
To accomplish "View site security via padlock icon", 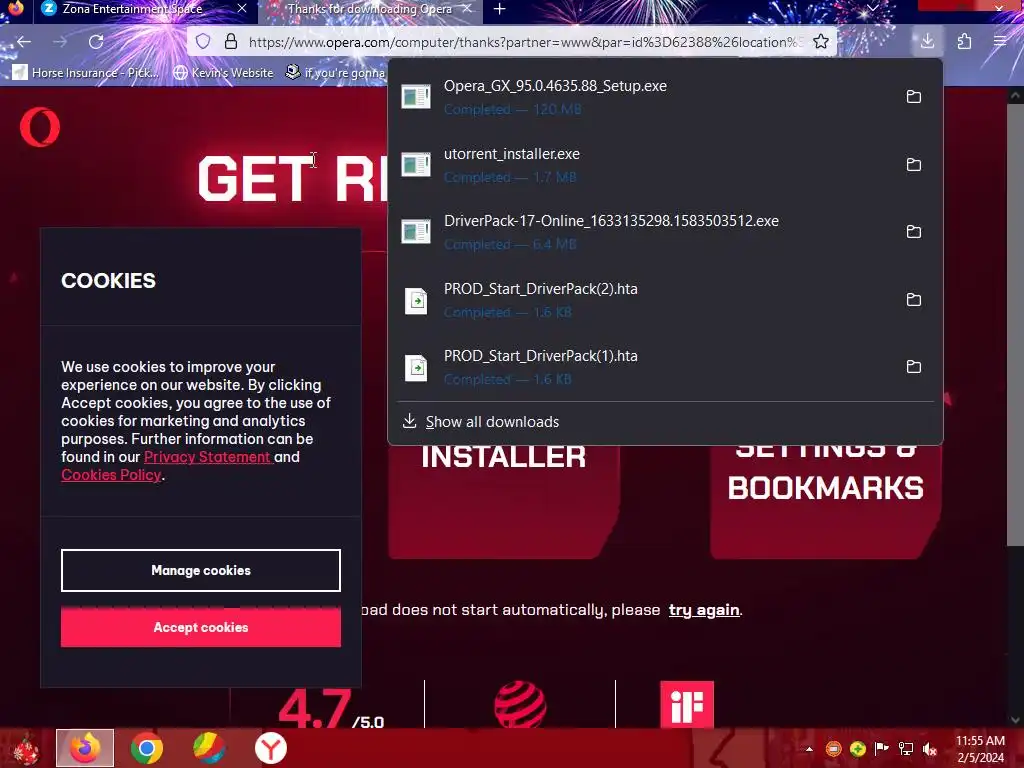I will pos(231,42).
